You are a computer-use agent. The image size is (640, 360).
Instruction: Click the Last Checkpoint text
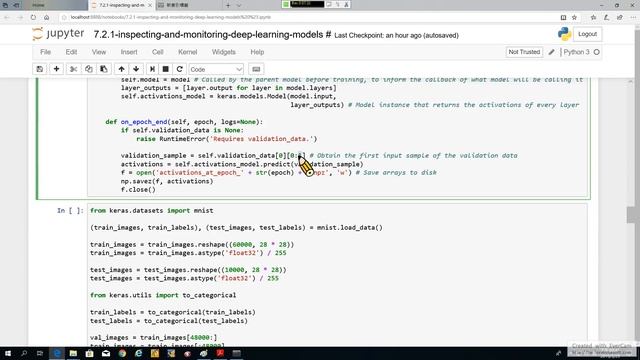(x=396, y=36)
